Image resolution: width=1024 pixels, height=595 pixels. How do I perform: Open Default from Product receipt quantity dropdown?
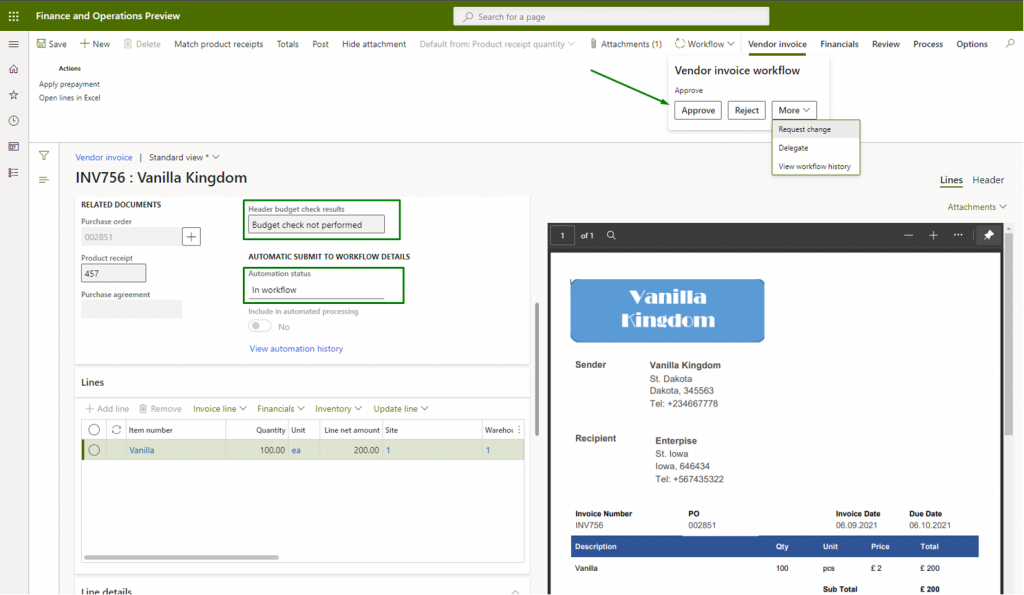497,44
